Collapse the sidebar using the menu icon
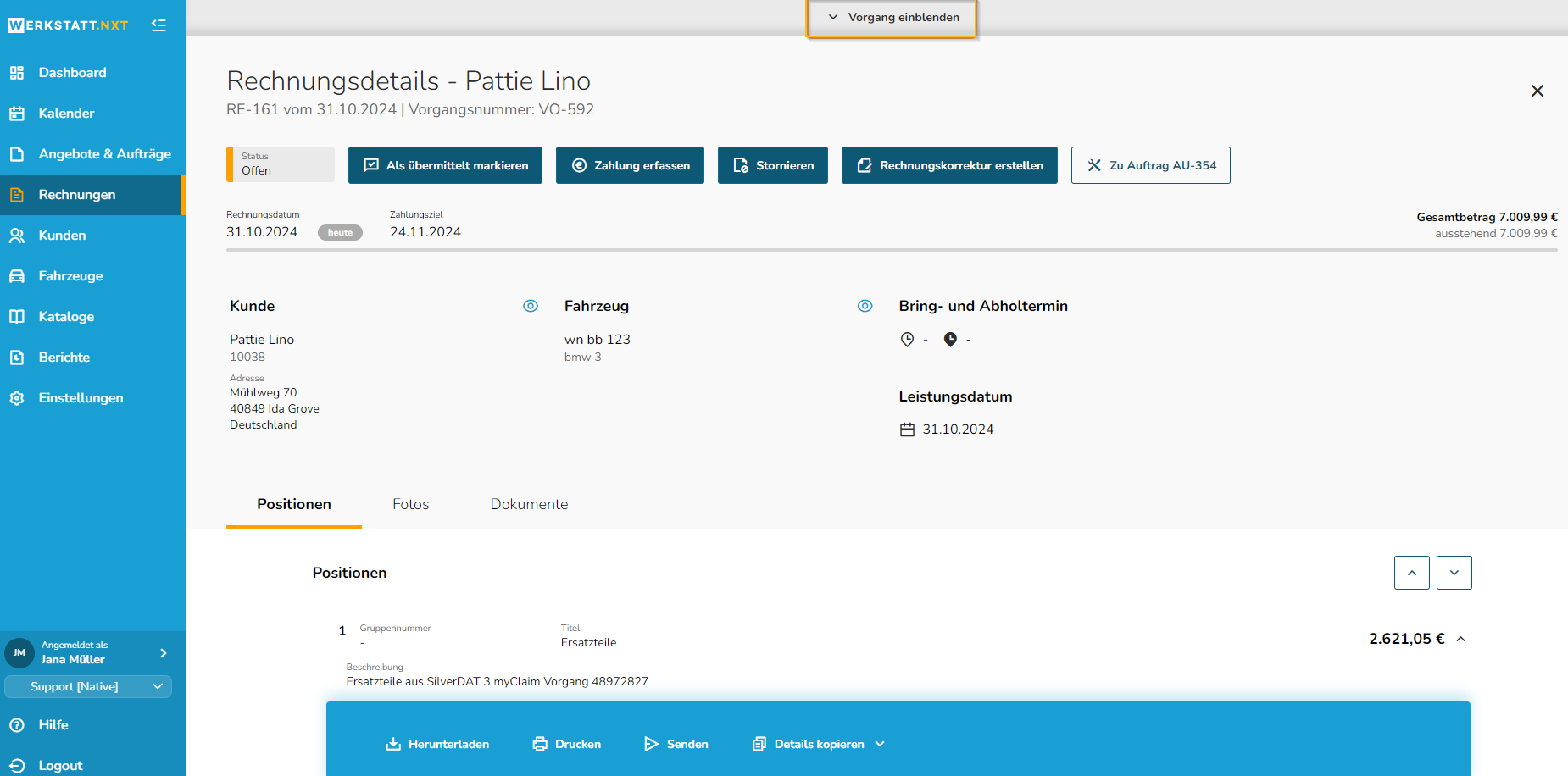This screenshot has width=1568, height=776. 158,25
